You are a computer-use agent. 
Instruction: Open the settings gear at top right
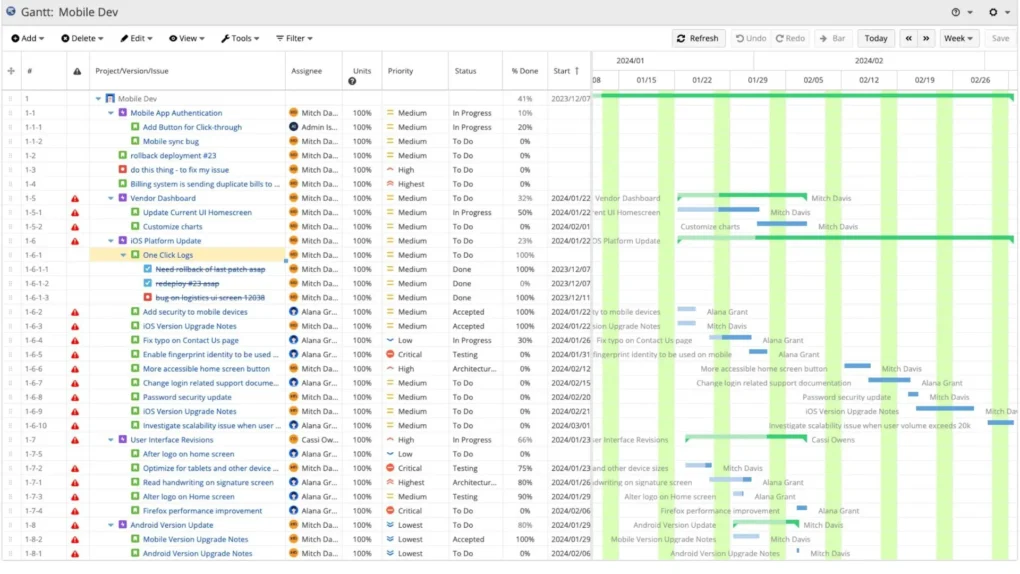pyautogui.click(x=992, y=12)
